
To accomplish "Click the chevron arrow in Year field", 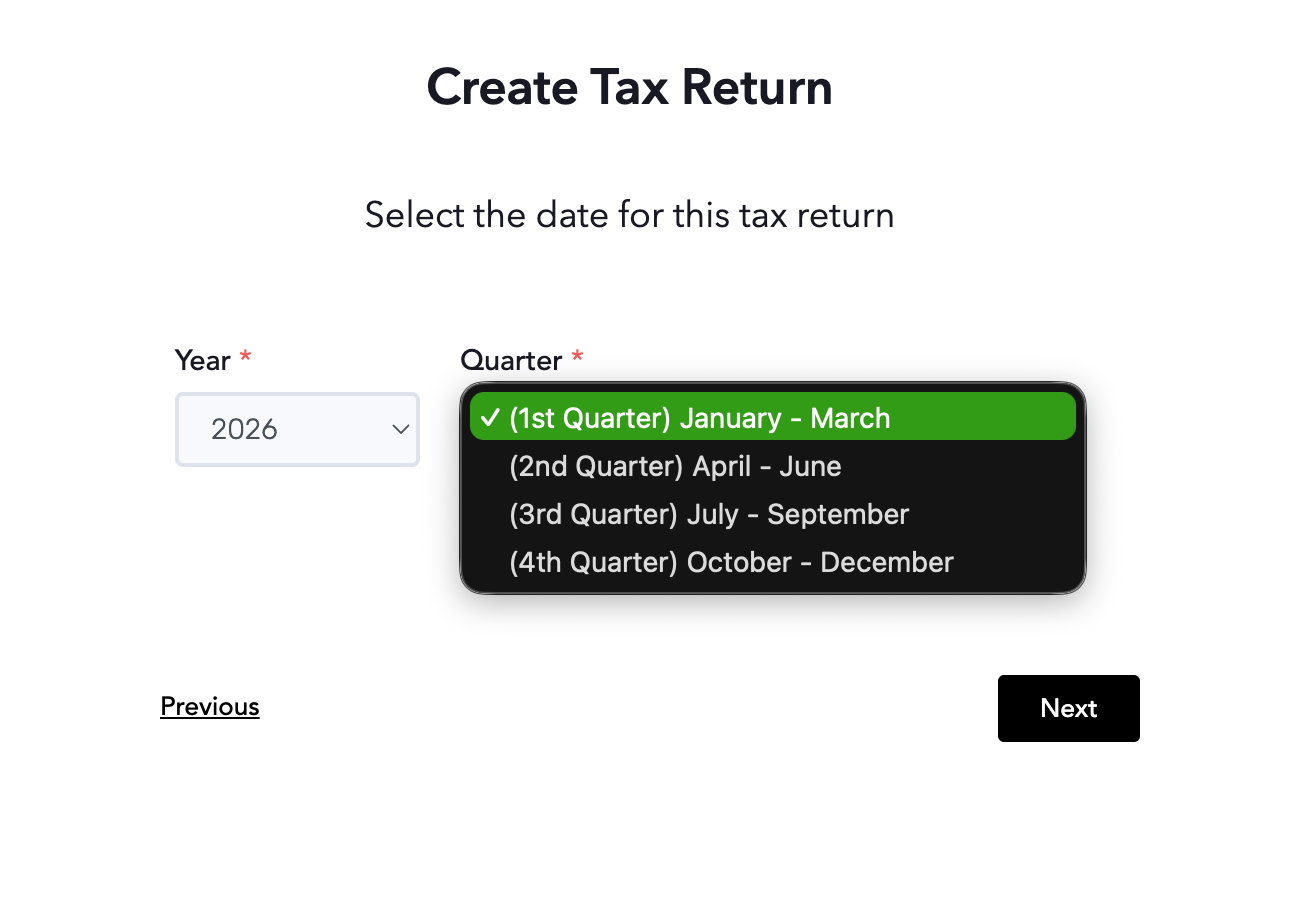I will click(x=401, y=429).
